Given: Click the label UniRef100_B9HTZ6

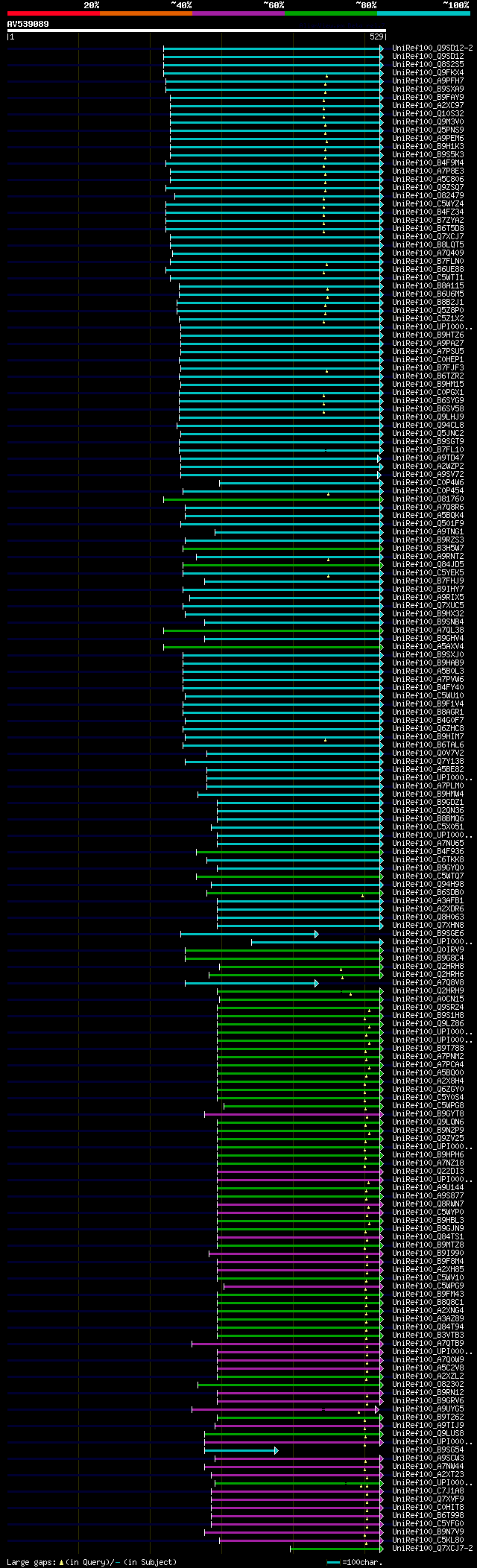Looking at the screenshot, I should (x=428, y=335).
